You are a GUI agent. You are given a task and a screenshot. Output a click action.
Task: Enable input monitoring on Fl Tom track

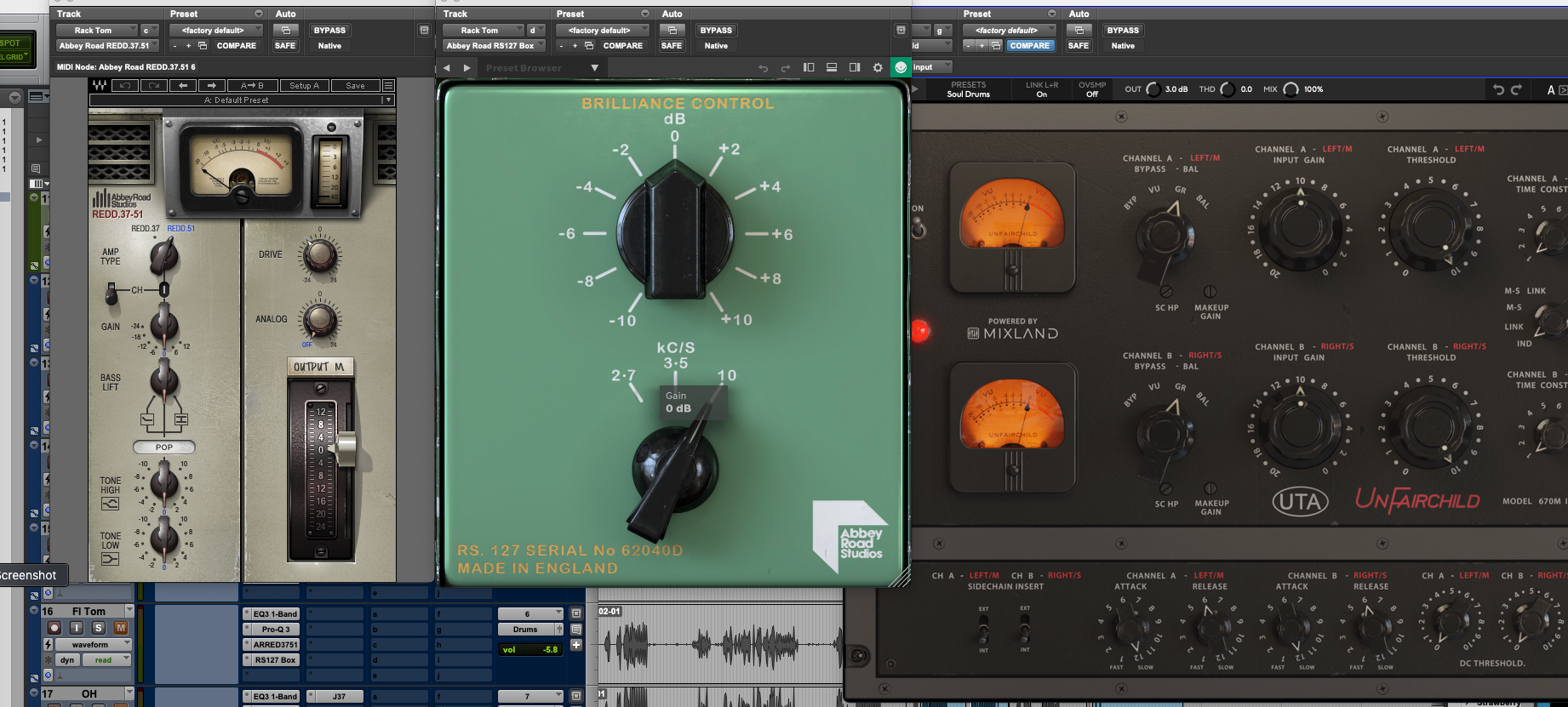(77, 628)
